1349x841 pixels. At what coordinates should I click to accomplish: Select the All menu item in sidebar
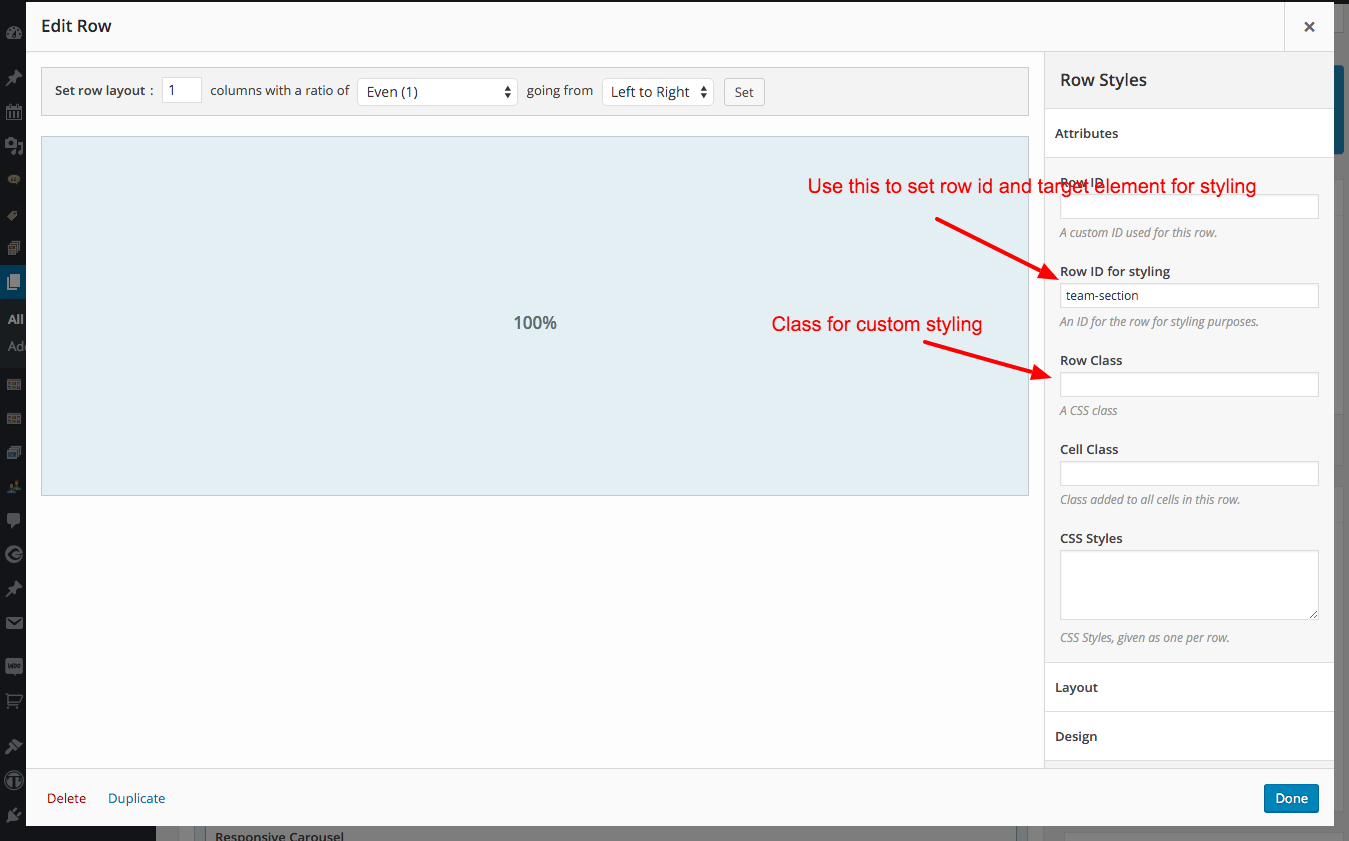[x=14, y=319]
